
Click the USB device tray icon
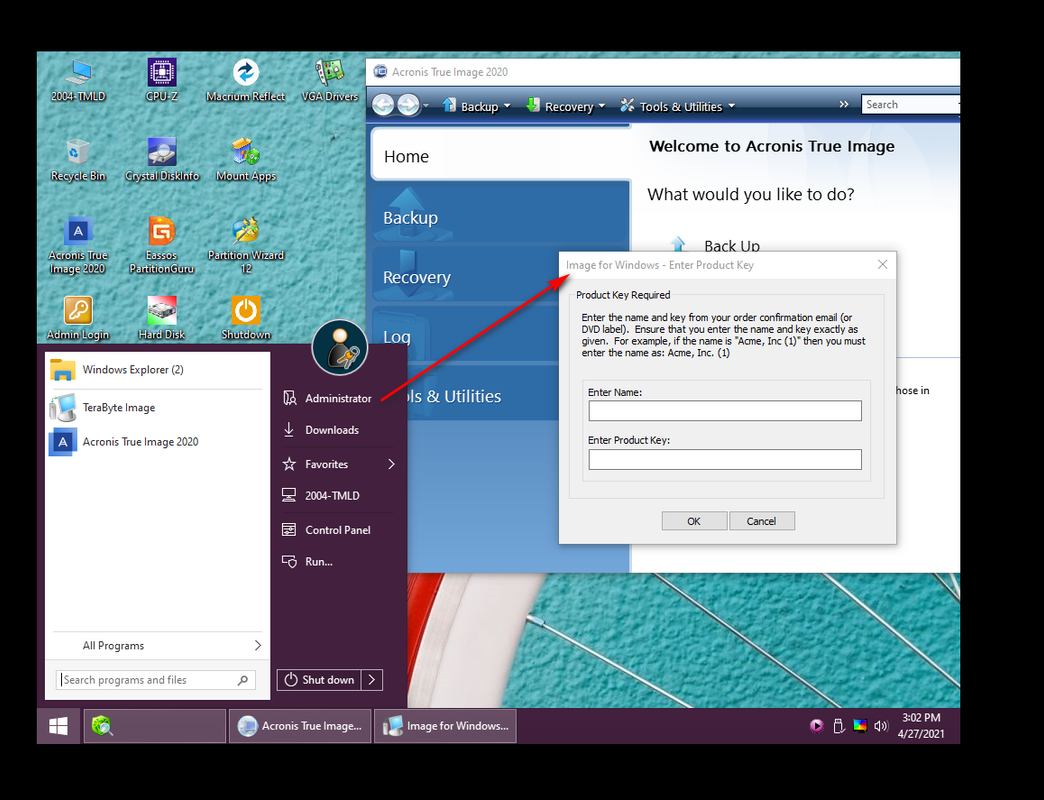(839, 726)
